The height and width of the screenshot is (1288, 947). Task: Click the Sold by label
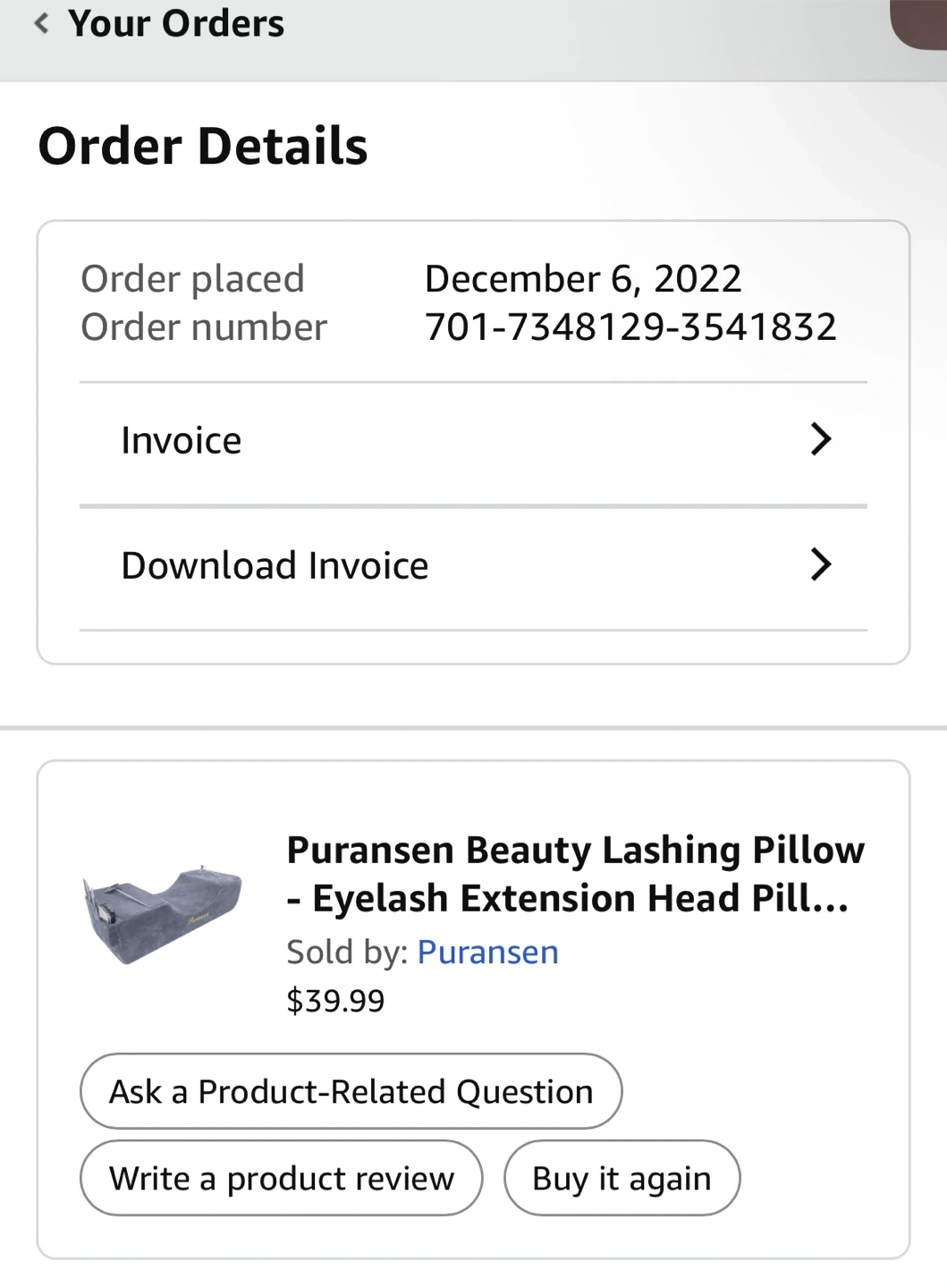point(347,952)
